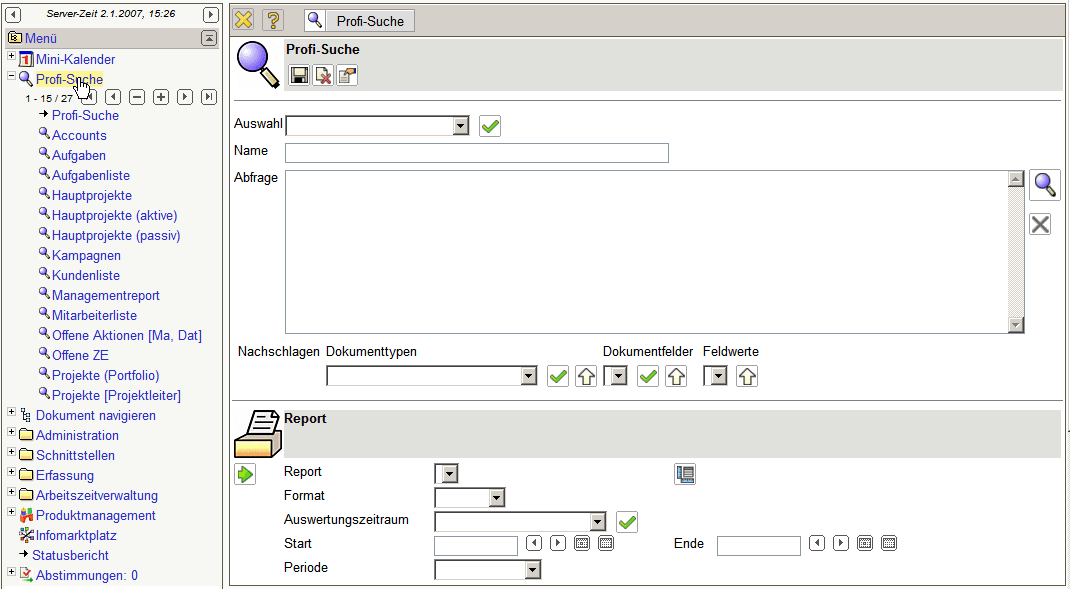Open the Aufgabenliste saved search
This screenshot has height=589, width=1070.
[x=91, y=175]
